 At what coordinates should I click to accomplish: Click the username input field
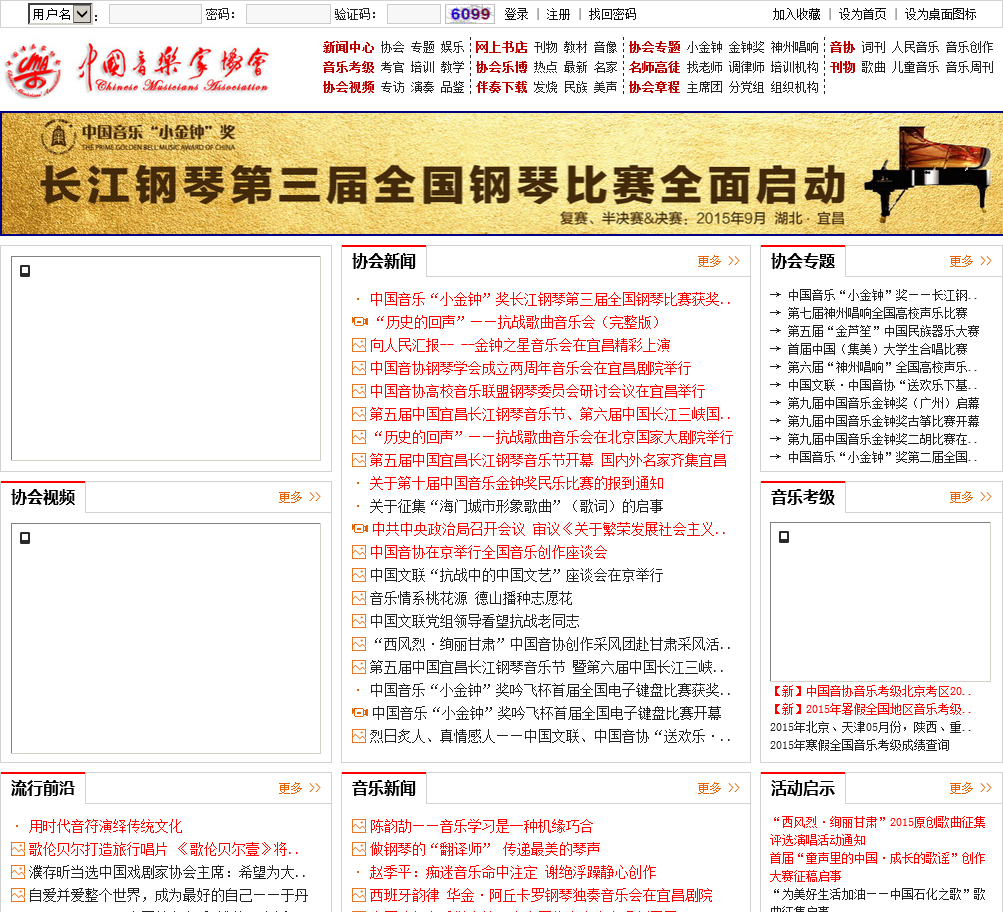click(x=155, y=14)
